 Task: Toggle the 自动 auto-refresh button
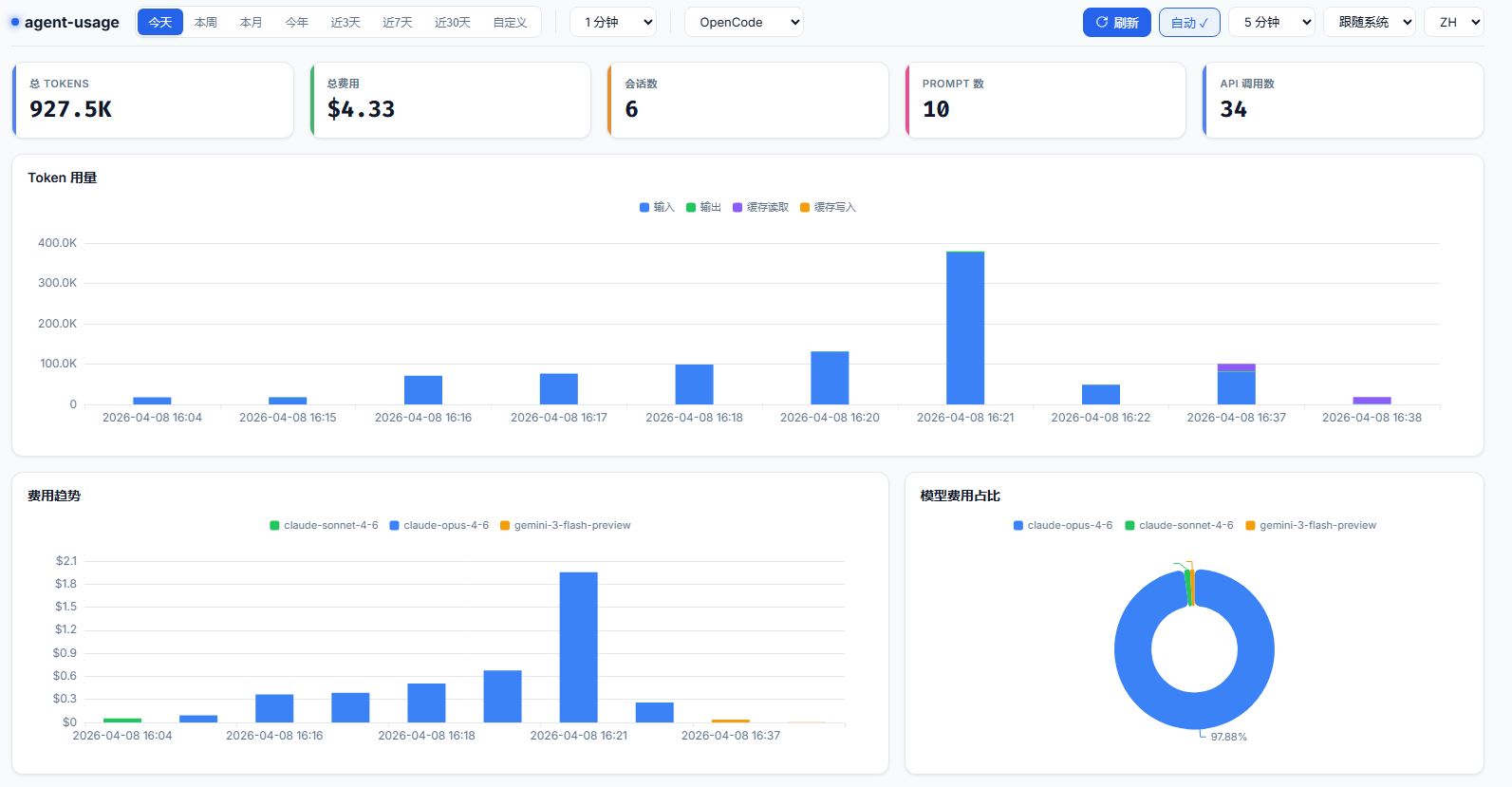[x=1188, y=22]
